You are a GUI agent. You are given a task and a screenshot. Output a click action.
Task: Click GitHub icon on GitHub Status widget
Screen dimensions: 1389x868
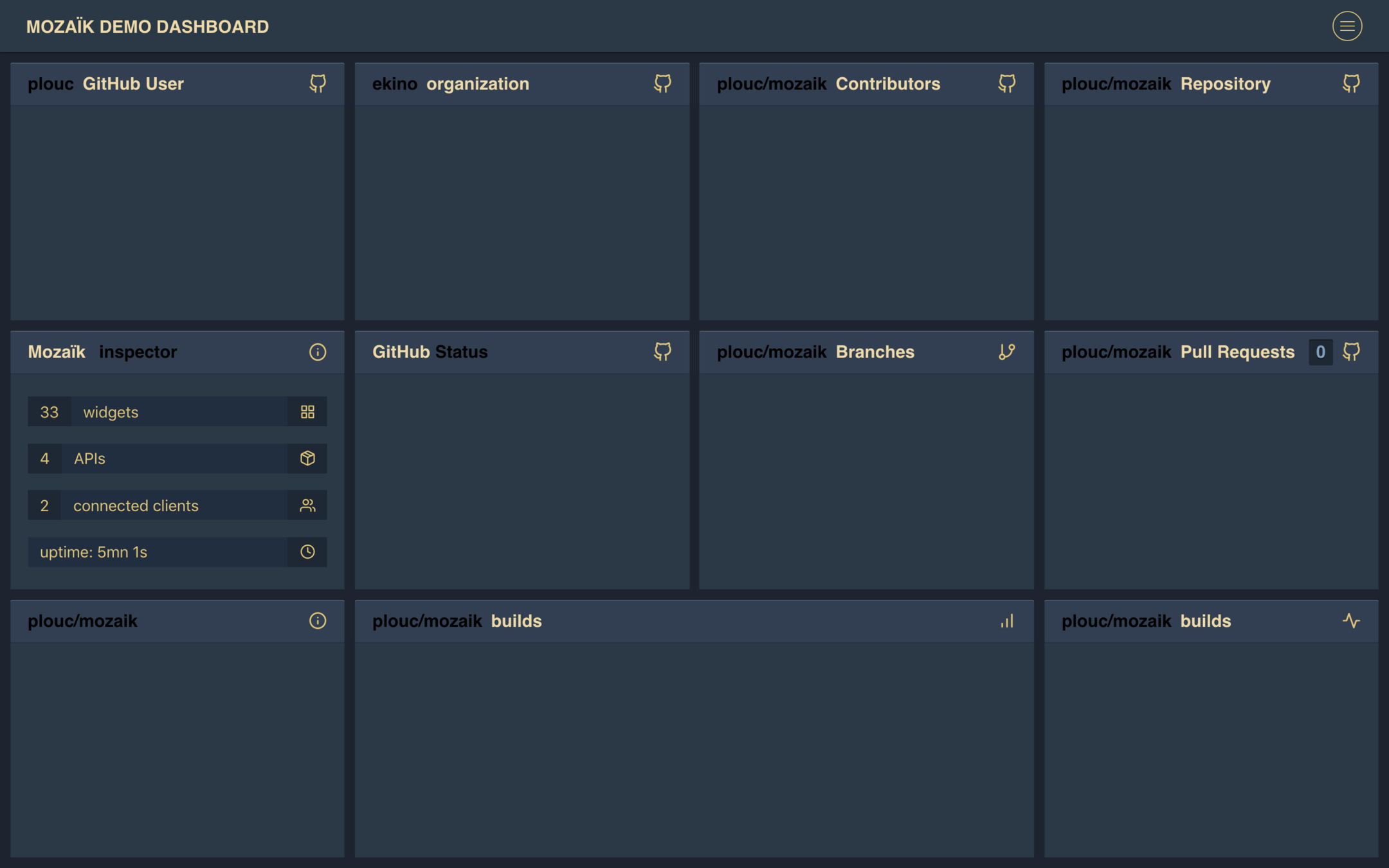tap(662, 352)
